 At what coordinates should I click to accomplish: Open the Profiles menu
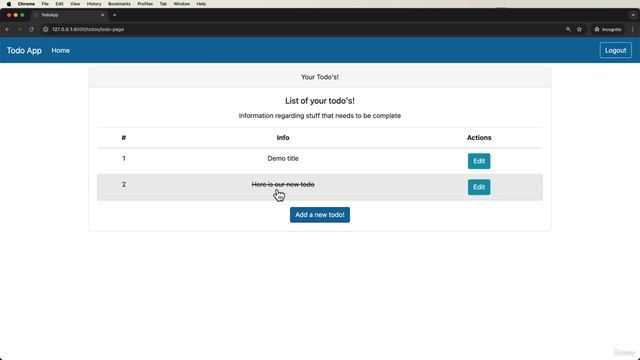pos(145,4)
